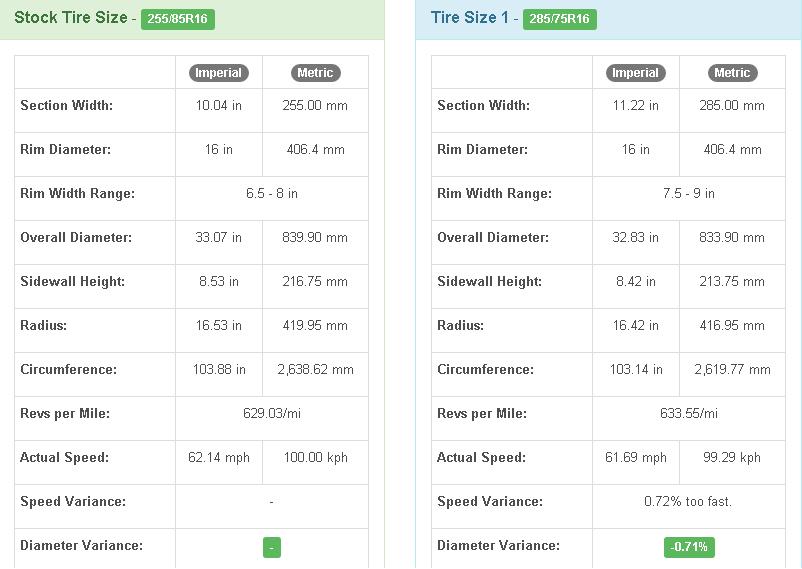802x569 pixels.
Task: Click the 32.83 in overall diameter cell
Action: pyautogui.click(x=635, y=237)
